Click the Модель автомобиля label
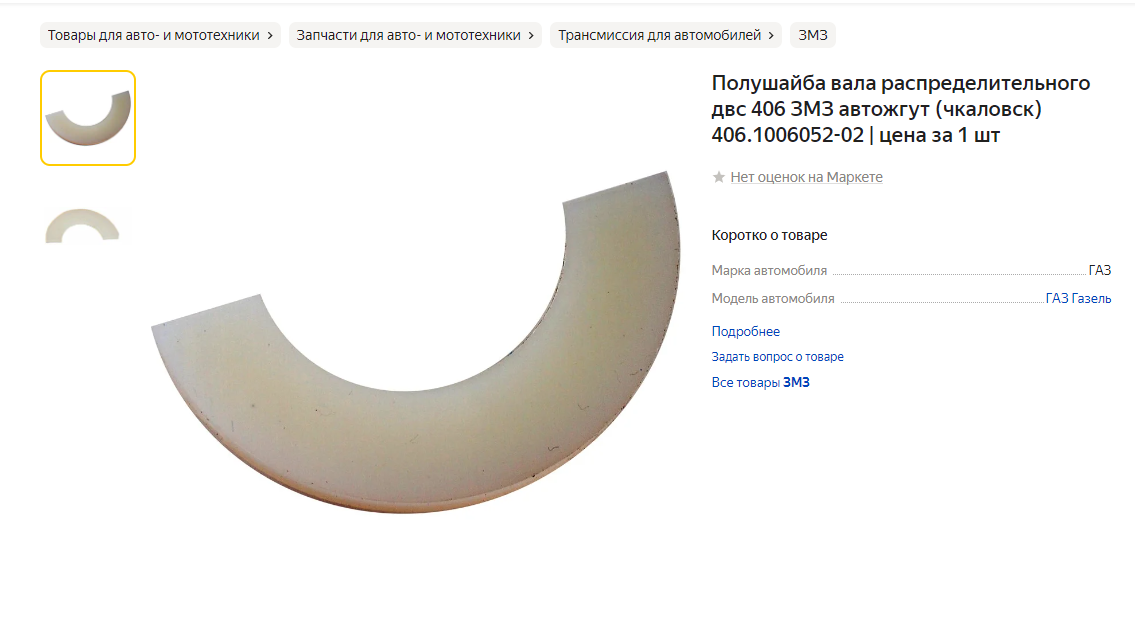 coord(772,298)
